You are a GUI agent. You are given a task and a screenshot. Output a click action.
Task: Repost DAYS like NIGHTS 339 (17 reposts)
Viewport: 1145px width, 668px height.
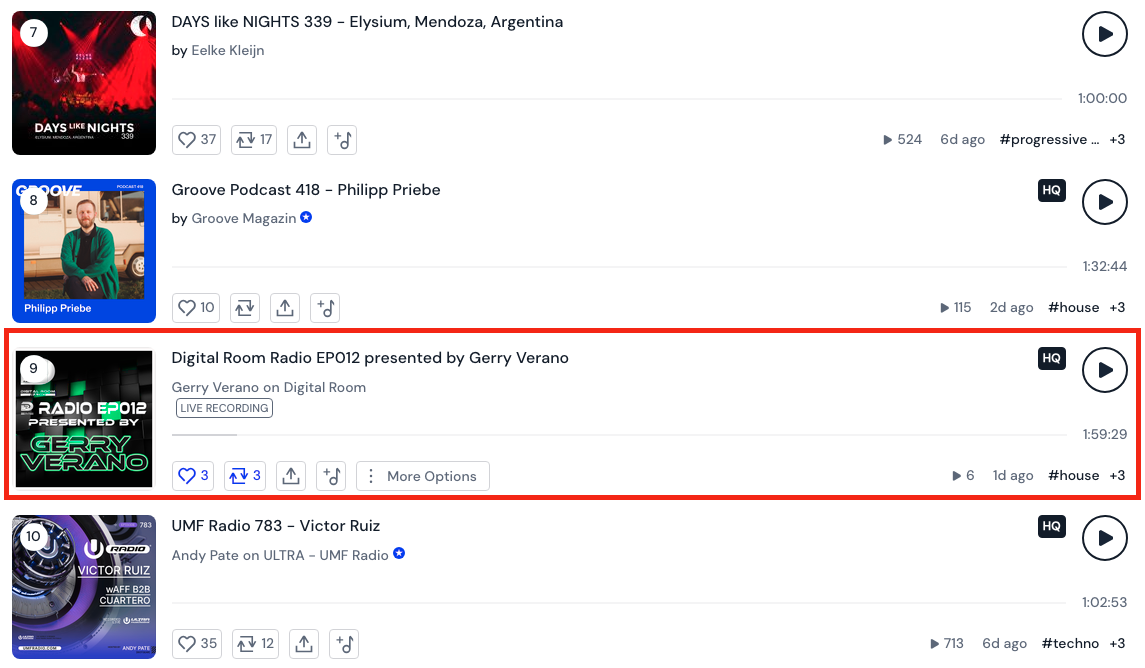(x=254, y=139)
